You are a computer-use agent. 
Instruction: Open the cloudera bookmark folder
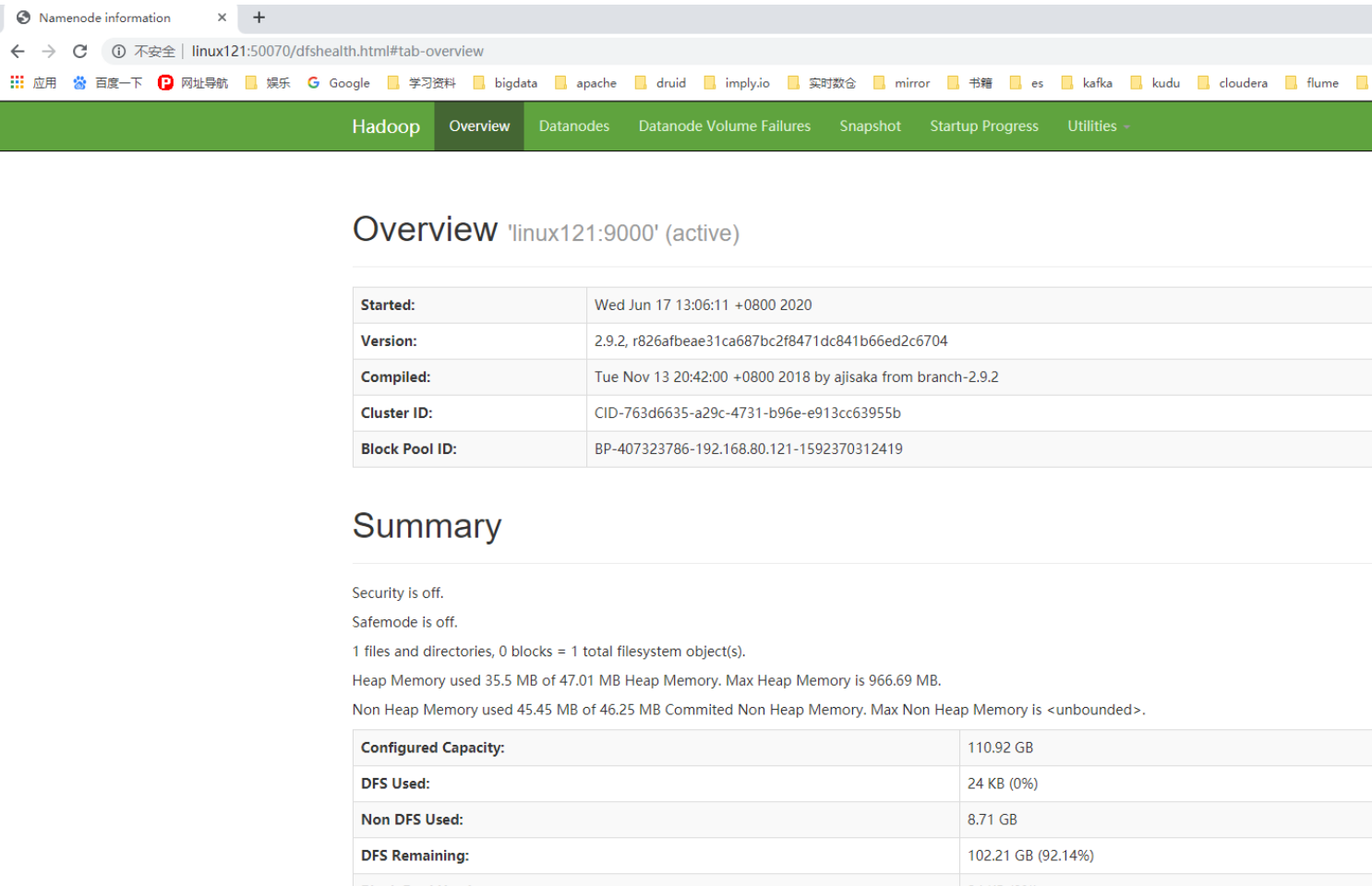pyautogui.click(x=1233, y=82)
